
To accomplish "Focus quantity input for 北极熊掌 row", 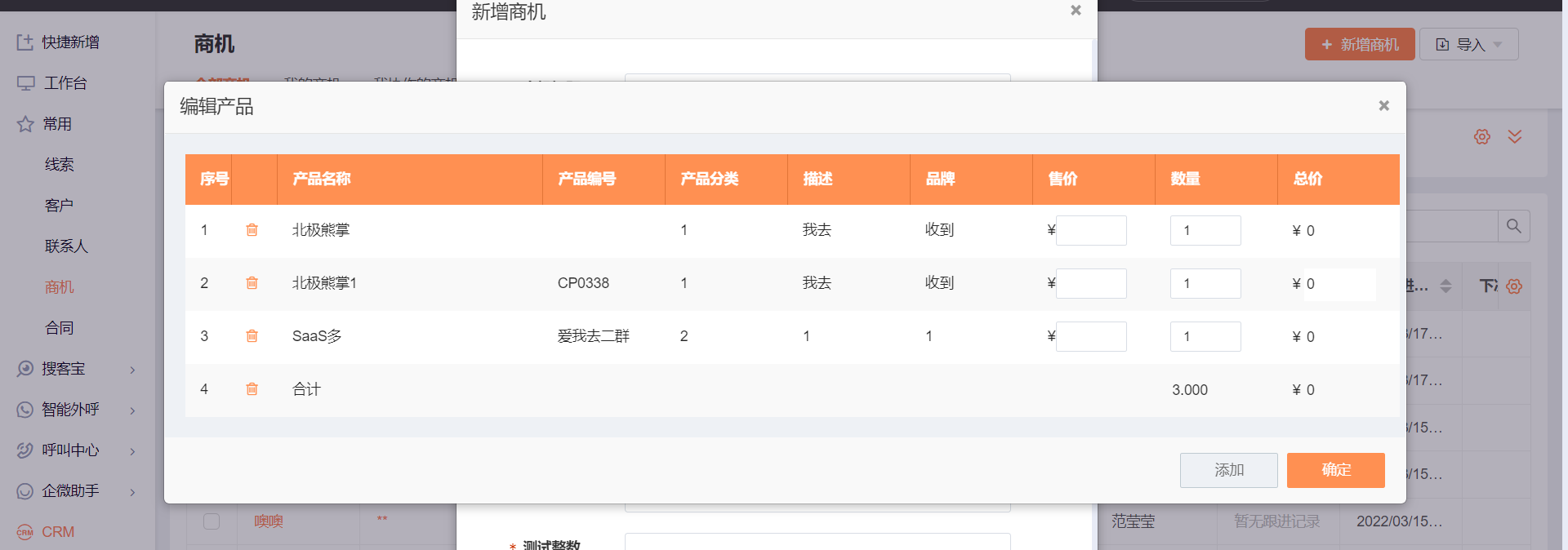I will point(1205,230).
